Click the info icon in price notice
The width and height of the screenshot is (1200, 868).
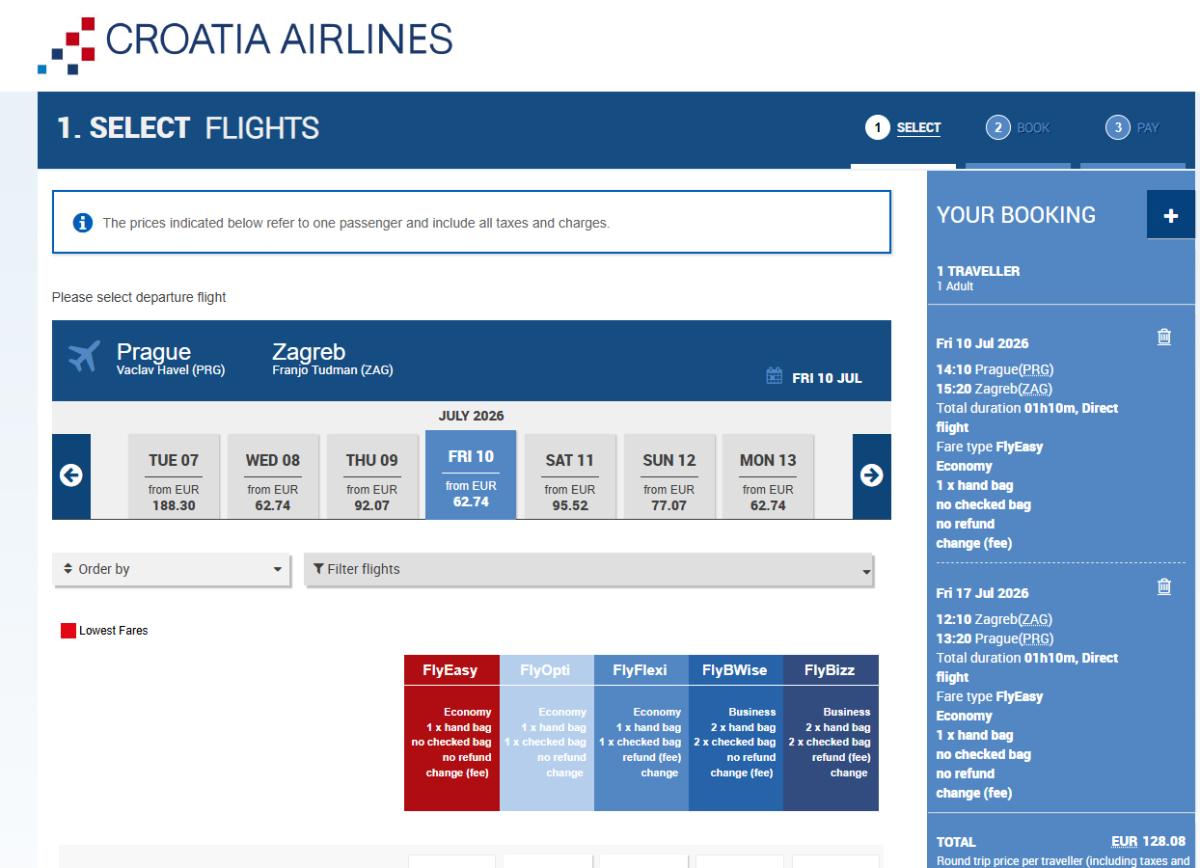click(83, 222)
